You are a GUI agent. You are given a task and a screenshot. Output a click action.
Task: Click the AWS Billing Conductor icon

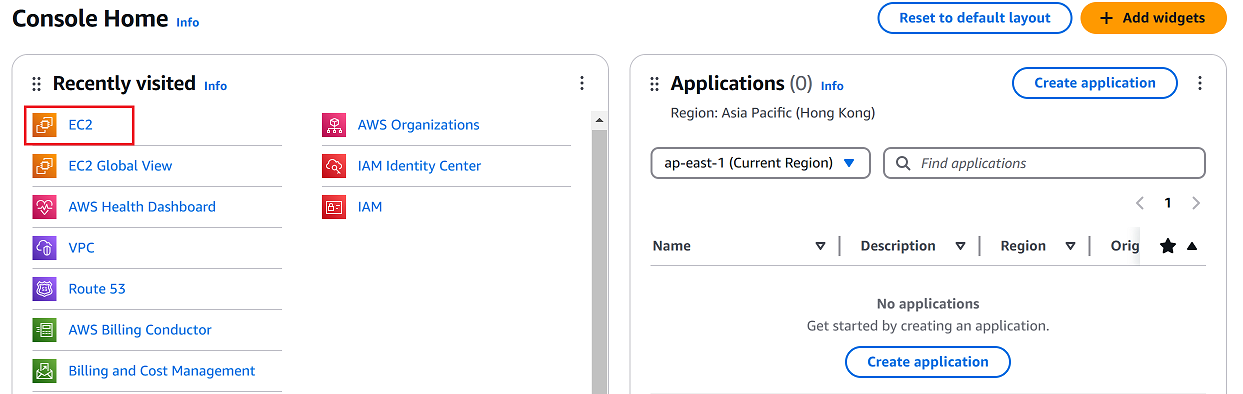click(44, 330)
